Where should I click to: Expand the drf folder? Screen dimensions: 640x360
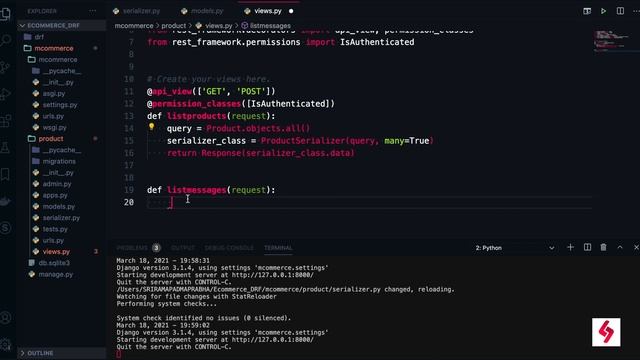pyautogui.click(x=39, y=37)
